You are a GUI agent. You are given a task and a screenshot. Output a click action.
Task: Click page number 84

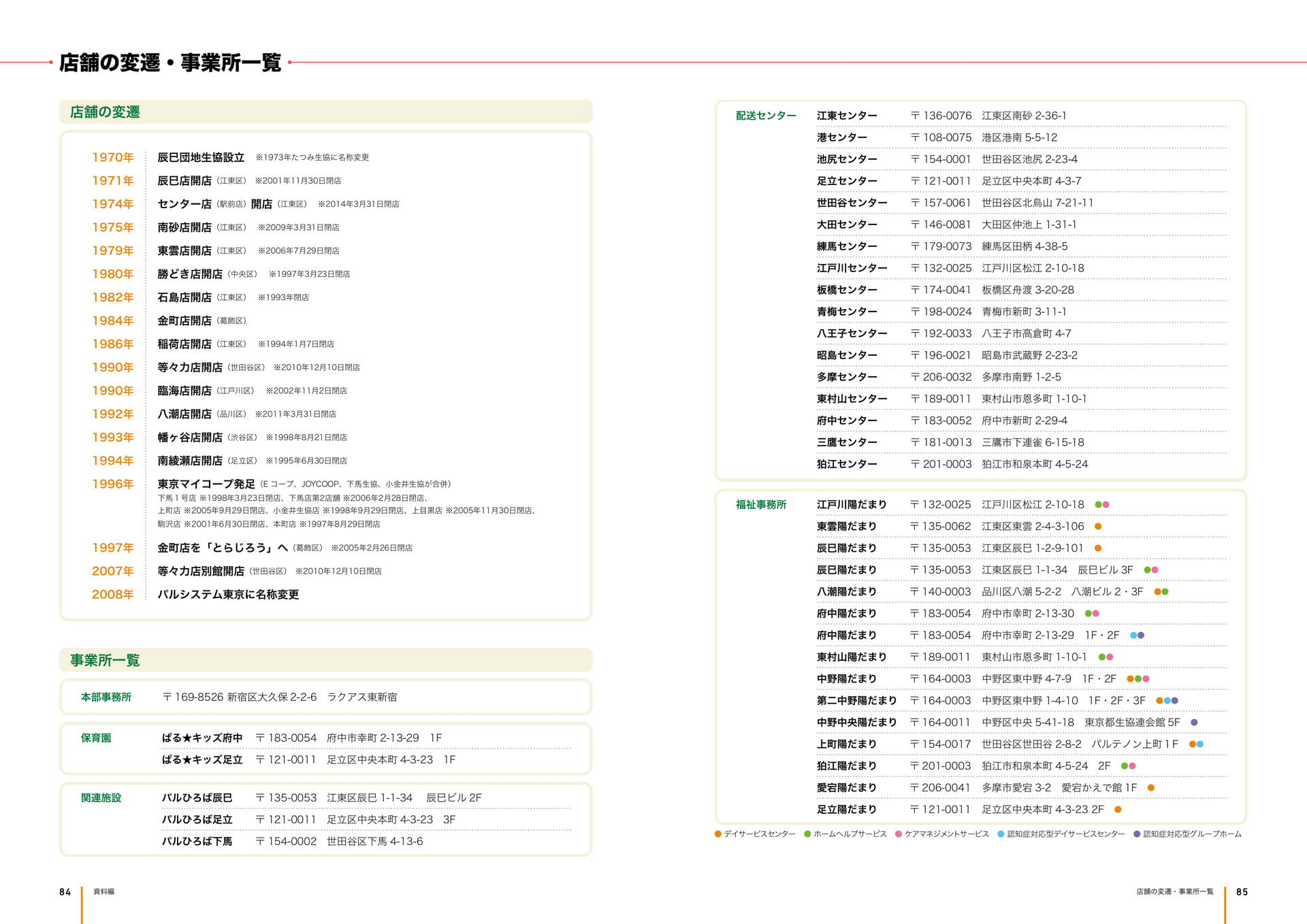[x=65, y=892]
